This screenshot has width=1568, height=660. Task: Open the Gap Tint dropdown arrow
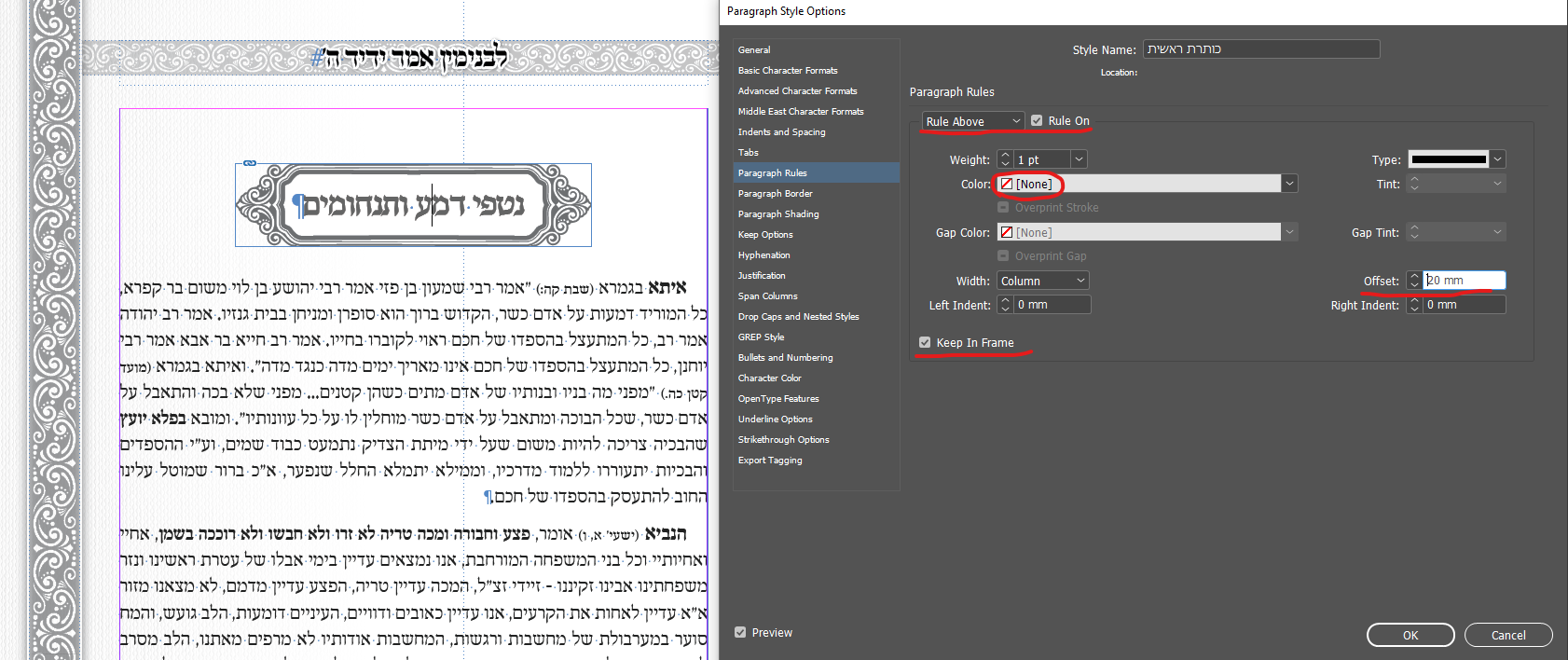point(1498,232)
